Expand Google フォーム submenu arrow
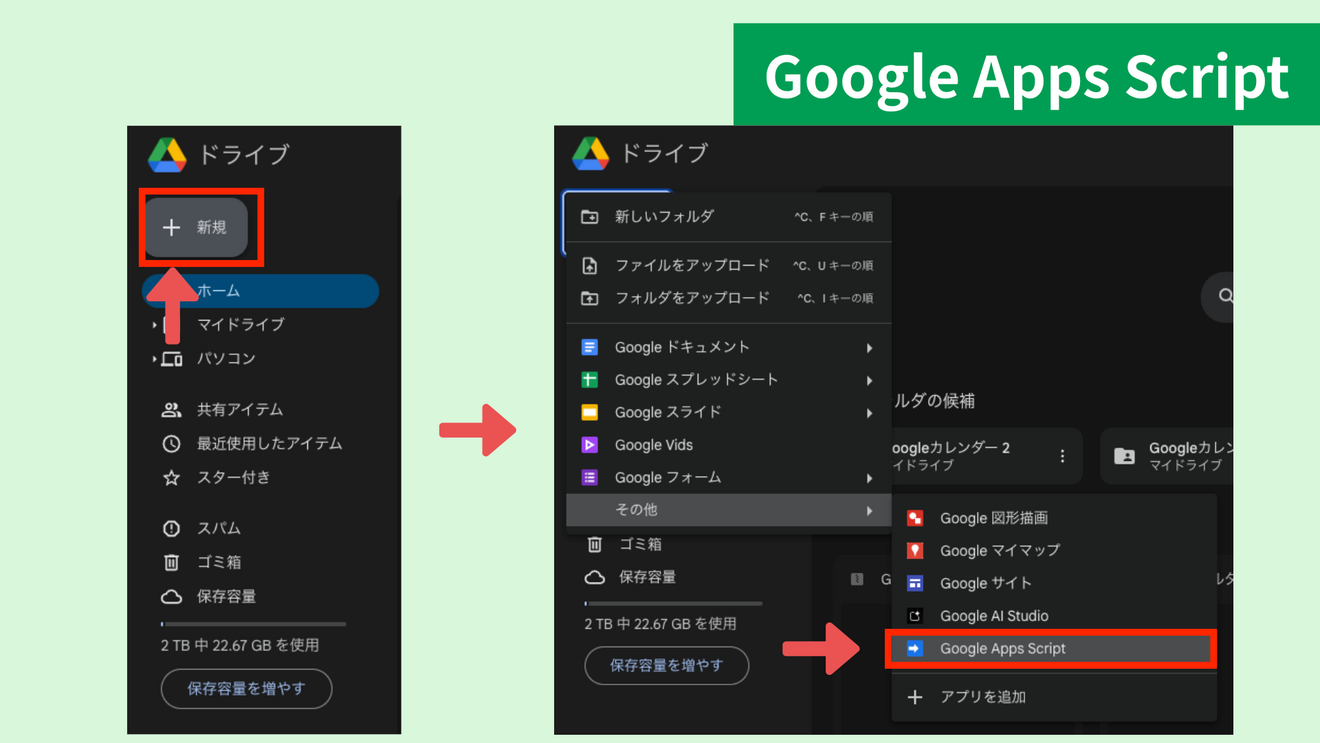 [x=870, y=479]
